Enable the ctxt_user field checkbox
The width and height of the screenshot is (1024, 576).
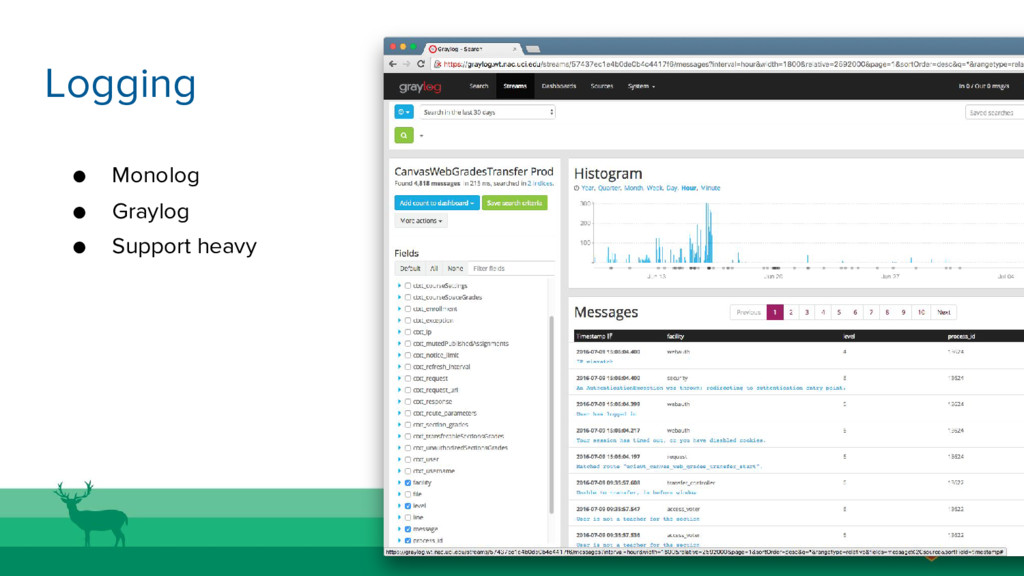pos(408,459)
